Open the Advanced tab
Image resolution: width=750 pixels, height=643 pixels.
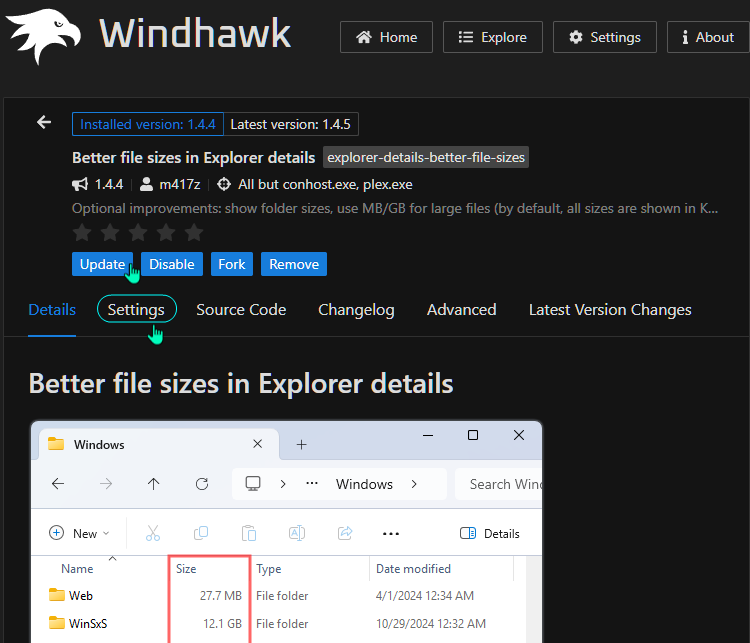(x=462, y=310)
